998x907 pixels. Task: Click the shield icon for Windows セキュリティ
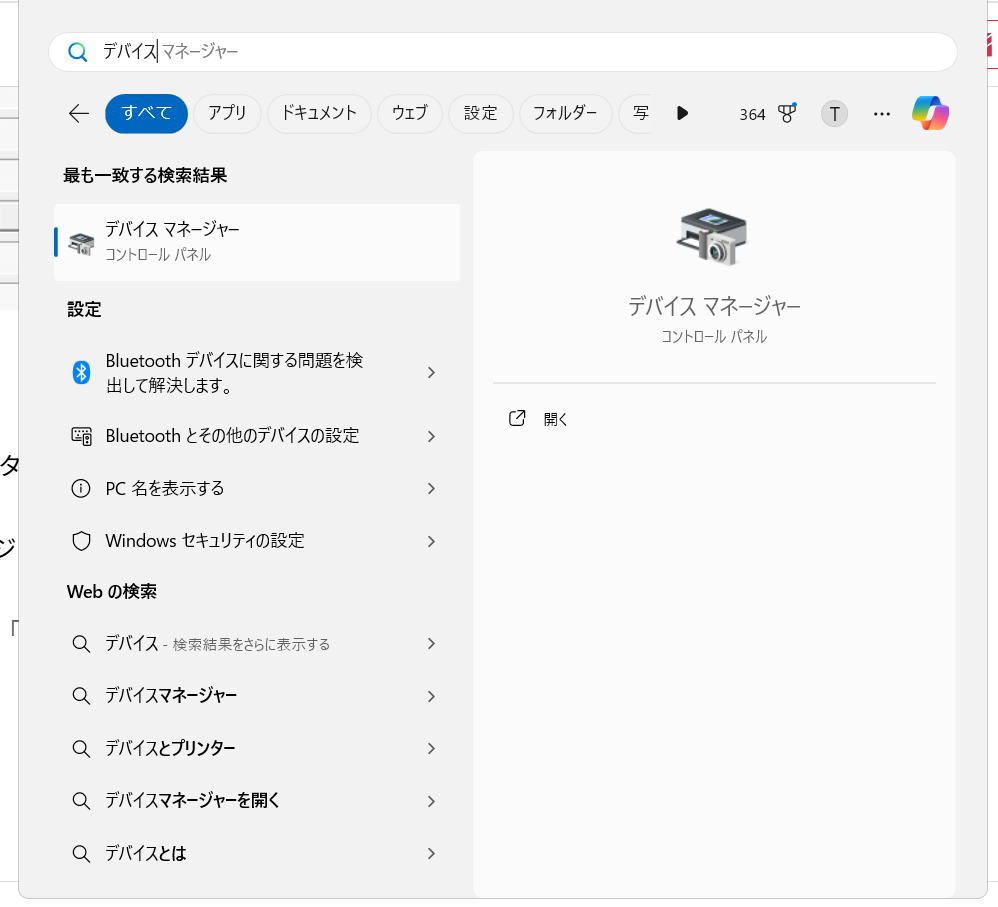click(x=81, y=541)
